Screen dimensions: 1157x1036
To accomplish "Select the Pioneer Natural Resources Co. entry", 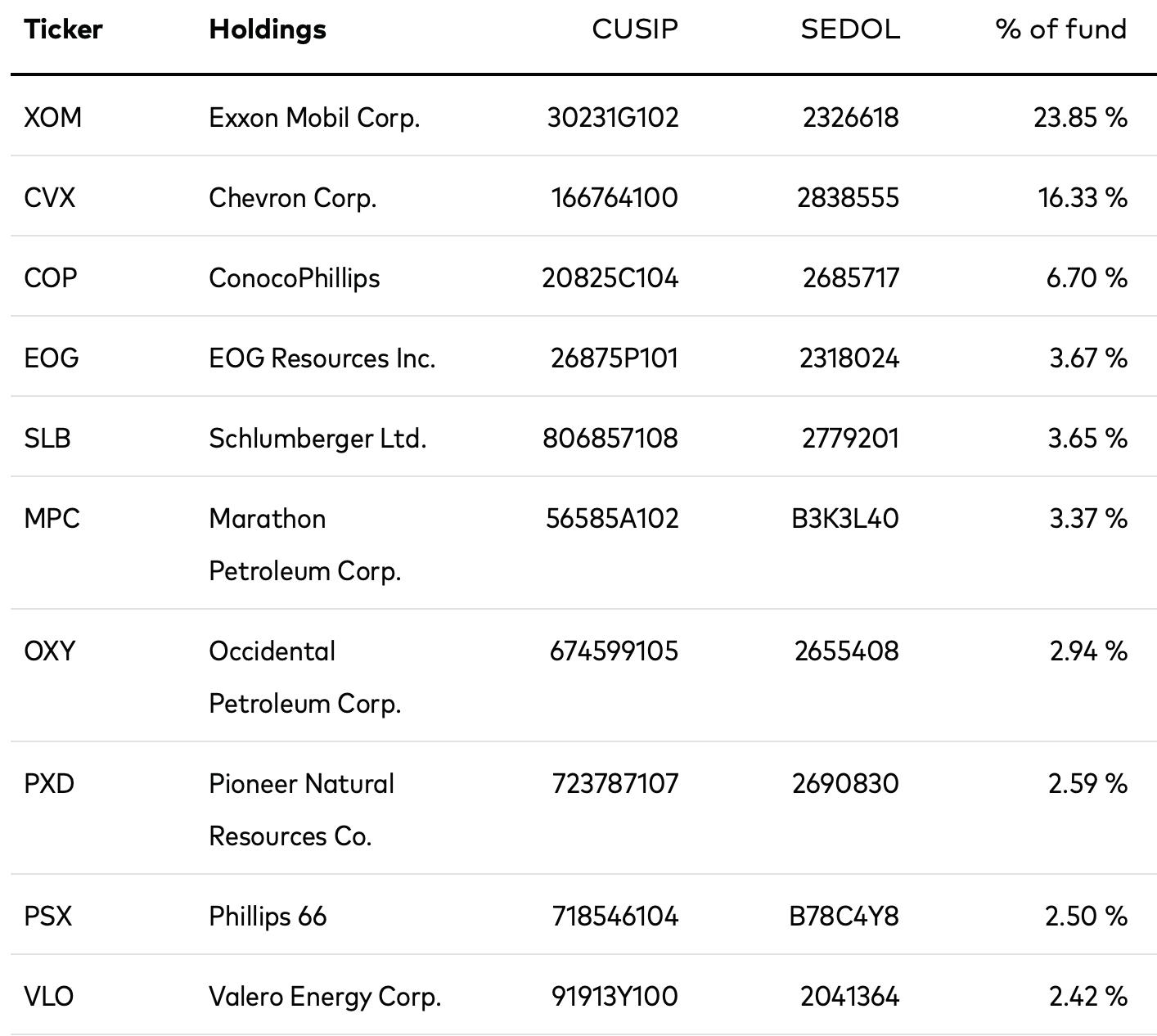I will click(302, 810).
